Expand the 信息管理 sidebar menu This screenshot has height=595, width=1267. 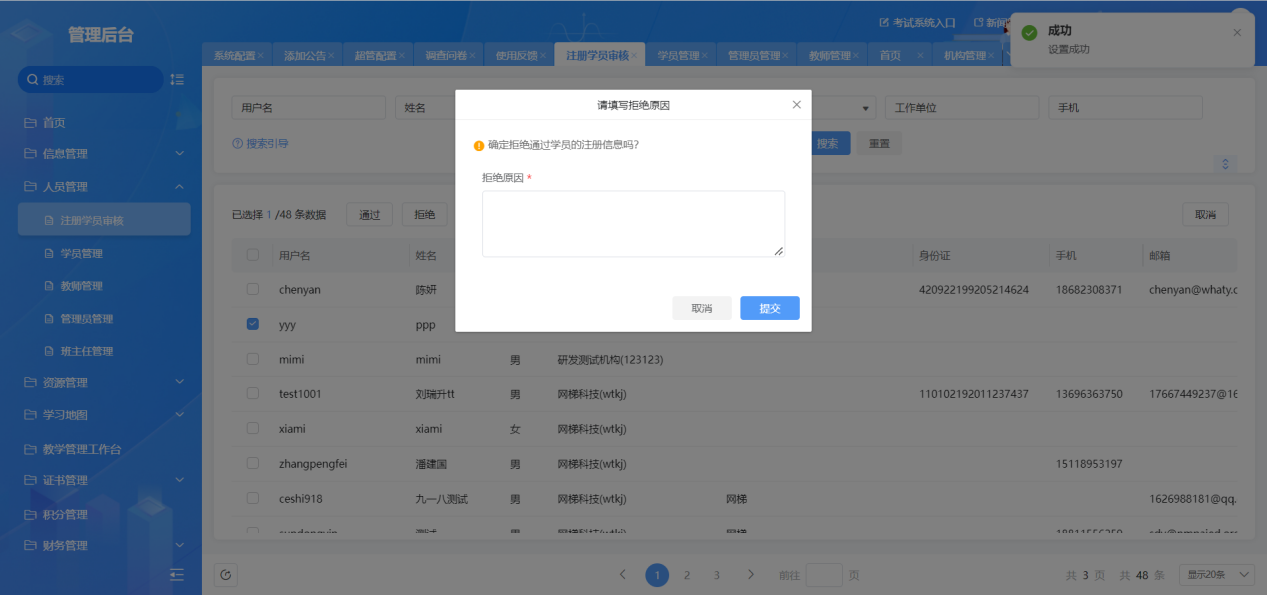(101, 154)
